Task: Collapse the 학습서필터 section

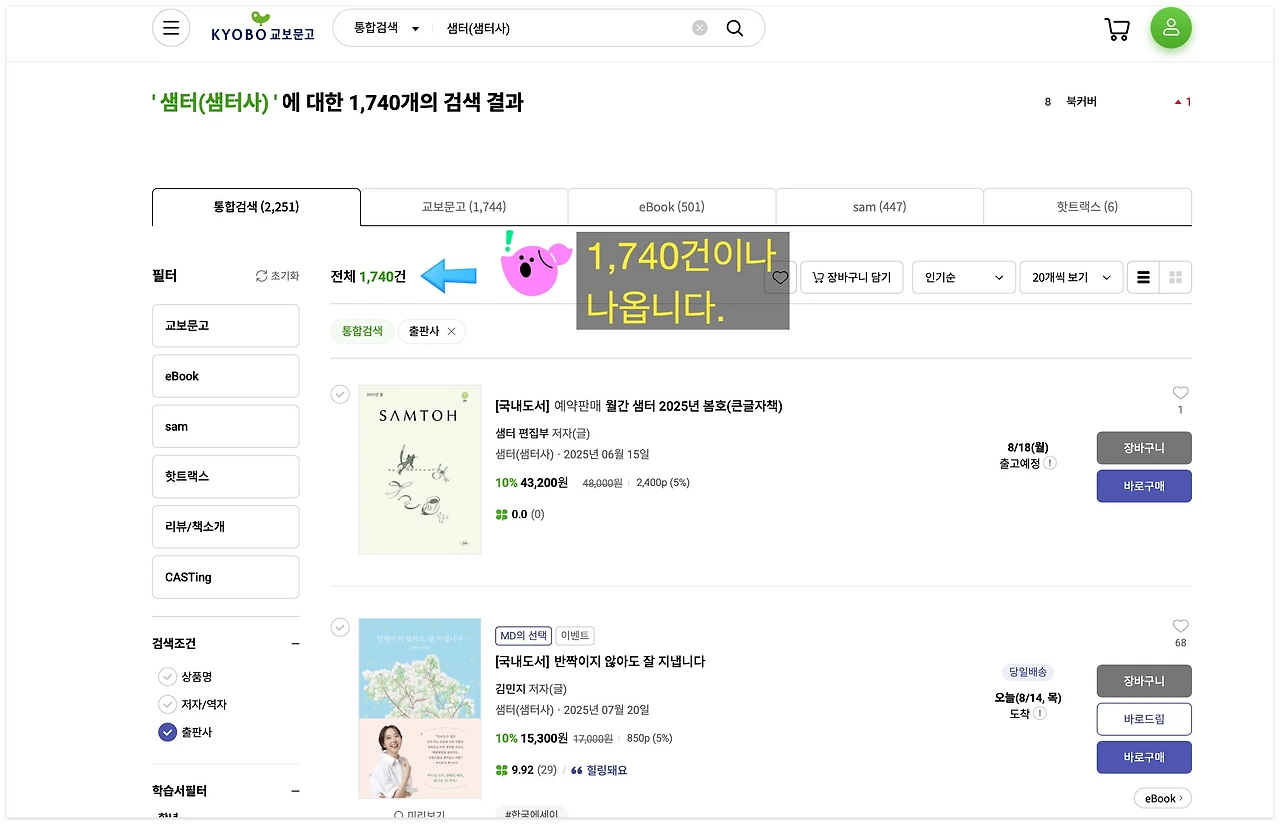Action: [295, 791]
